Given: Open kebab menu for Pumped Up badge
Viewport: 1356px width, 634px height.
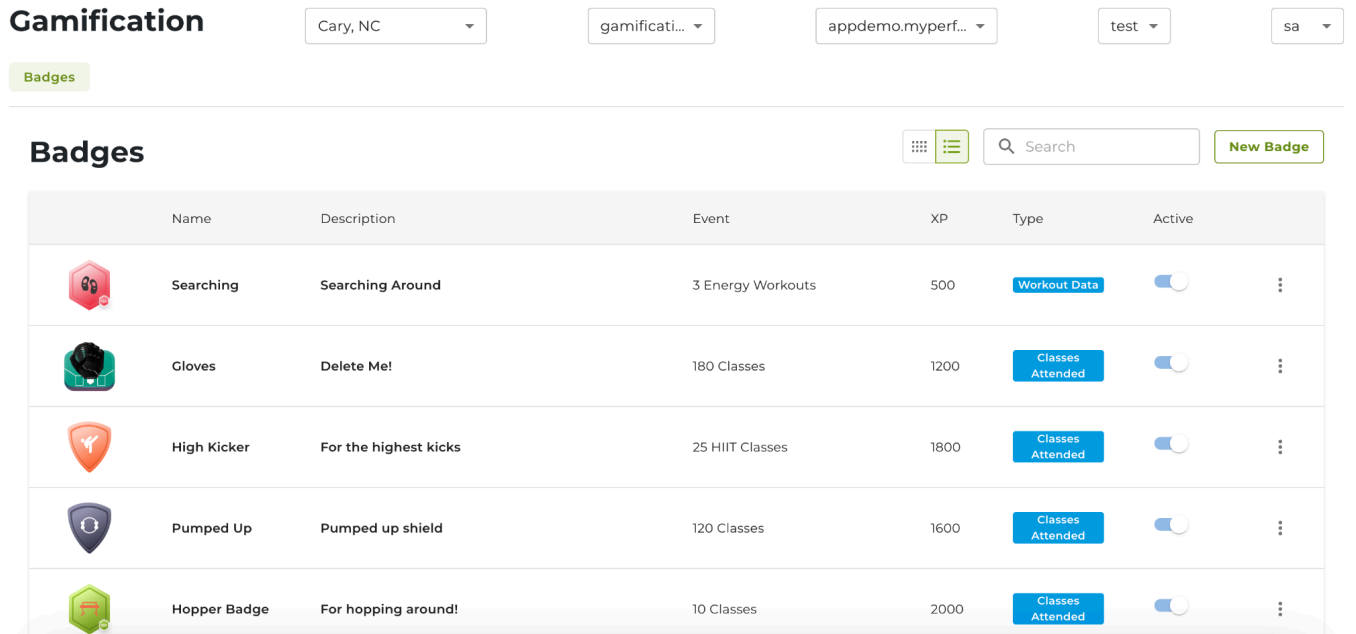Looking at the screenshot, I should [1279, 528].
